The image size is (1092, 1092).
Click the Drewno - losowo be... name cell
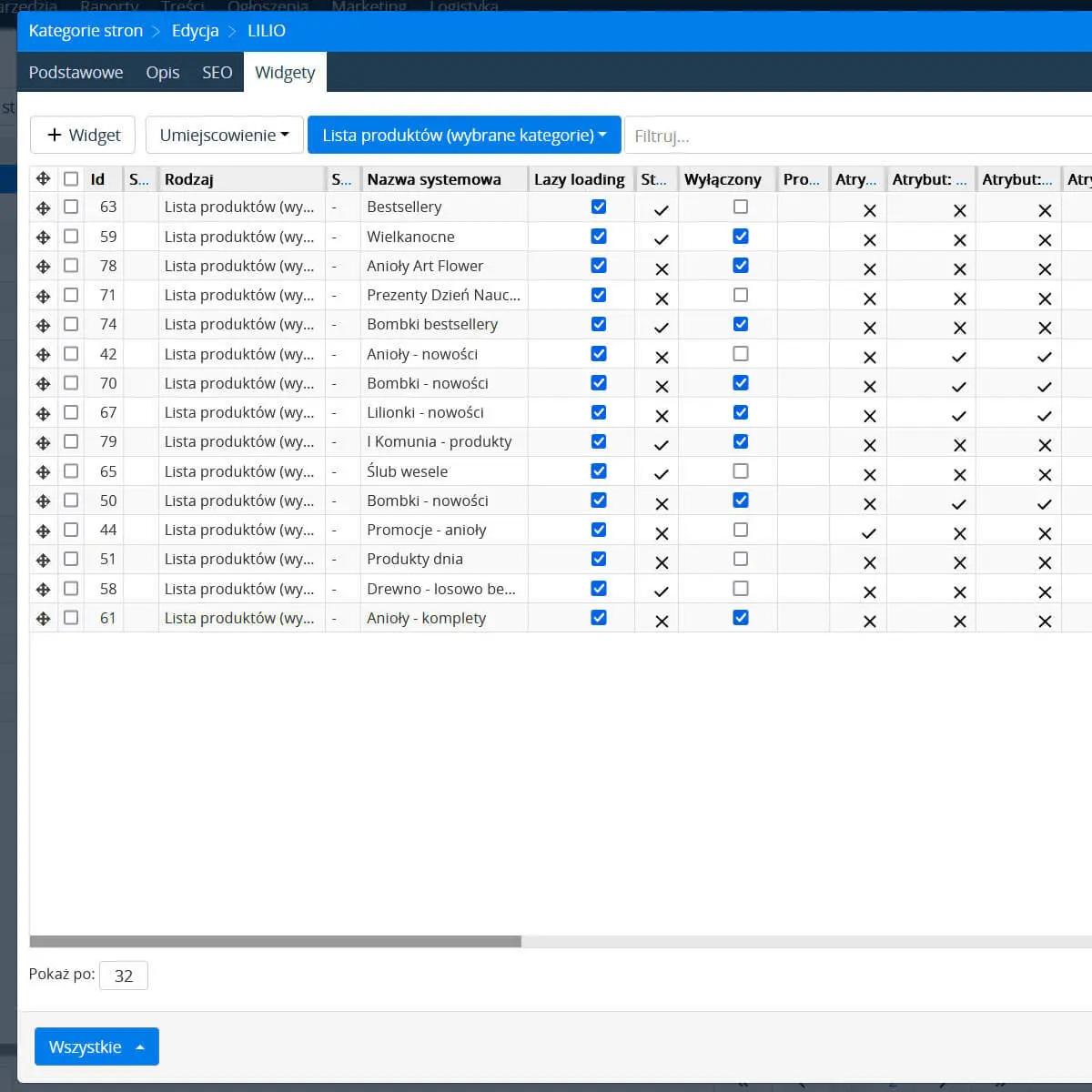click(x=443, y=589)
